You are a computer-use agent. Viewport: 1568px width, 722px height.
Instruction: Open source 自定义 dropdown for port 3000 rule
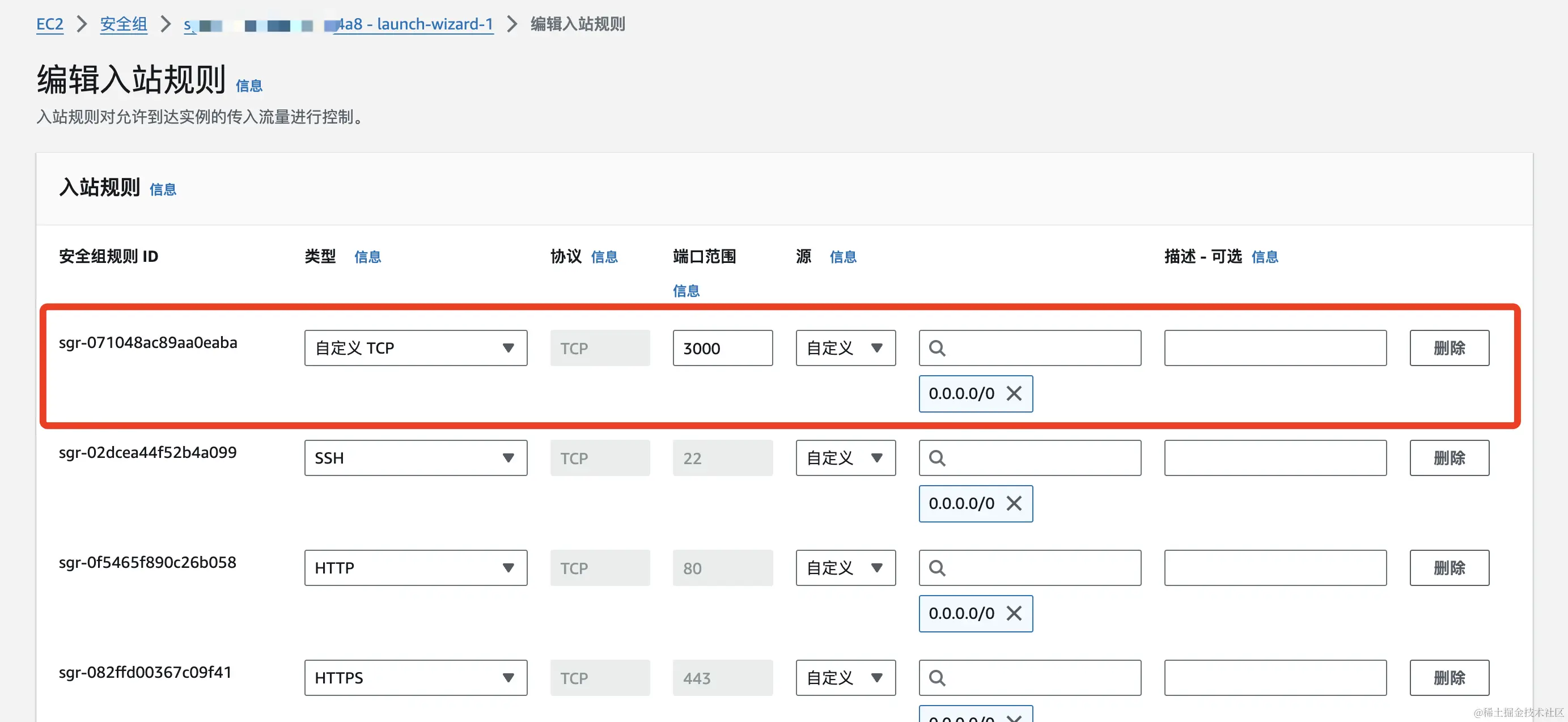point(845,348)
